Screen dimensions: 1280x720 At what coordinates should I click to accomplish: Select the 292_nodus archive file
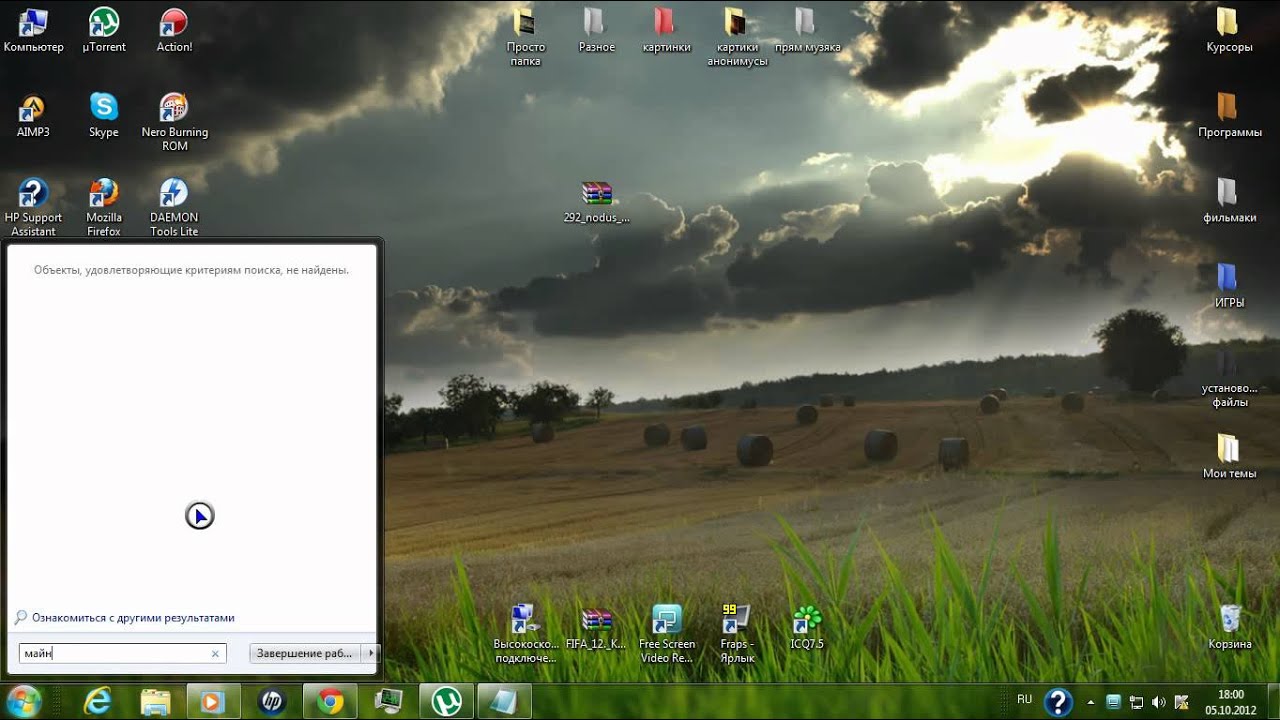pos(596,194)
